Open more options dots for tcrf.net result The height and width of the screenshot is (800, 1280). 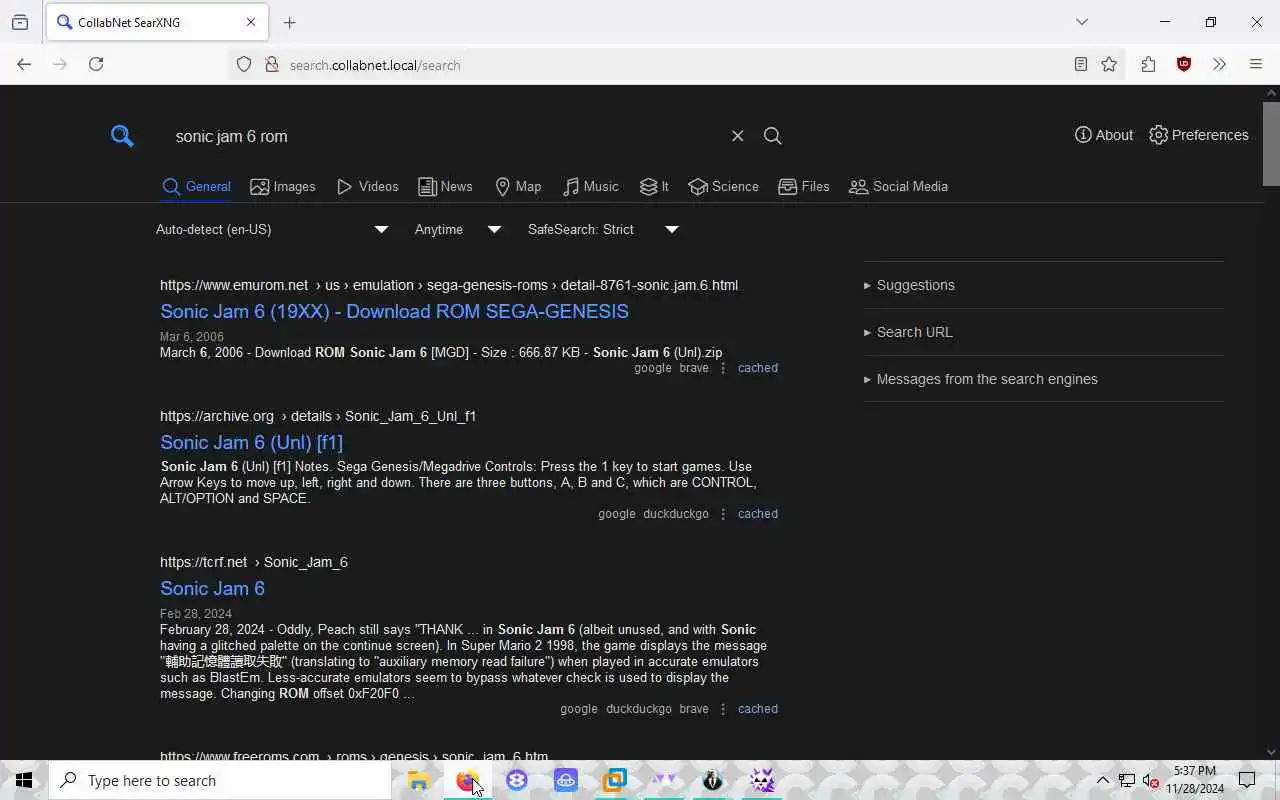tap(723, 709)
